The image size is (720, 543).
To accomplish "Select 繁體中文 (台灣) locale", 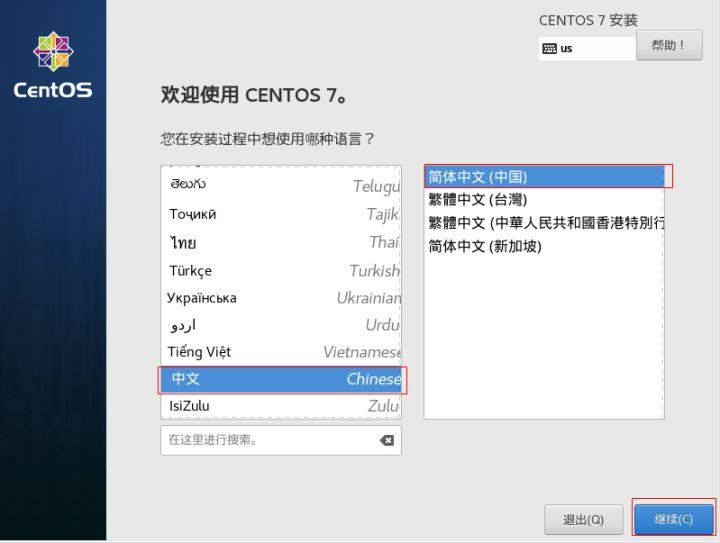I will pyautogui.click(x=543, y=200).
